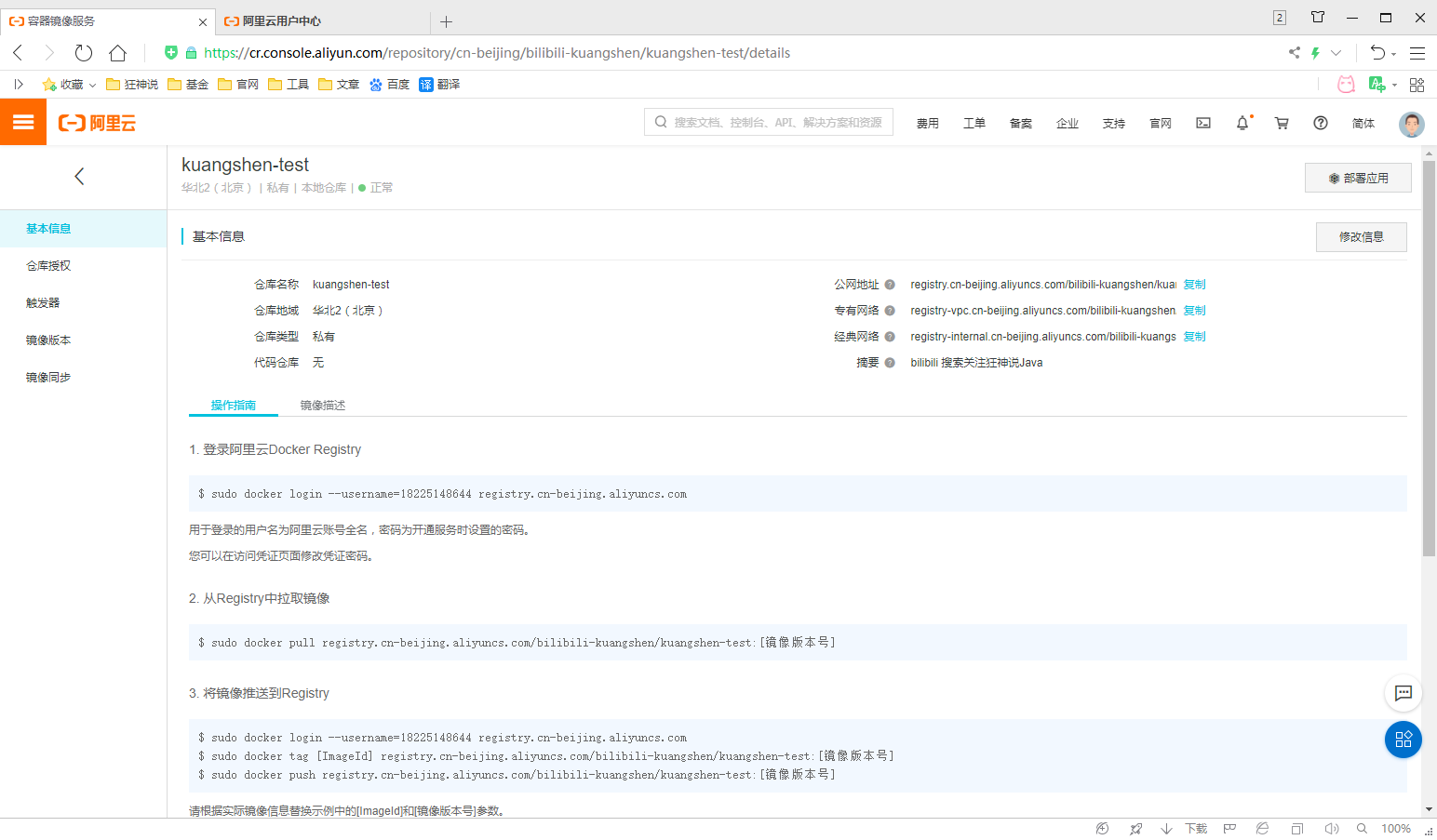The height and width of the screenshot is (840, 1437).
Task: Click the 部署应用 button
Action: (1358, 177)
